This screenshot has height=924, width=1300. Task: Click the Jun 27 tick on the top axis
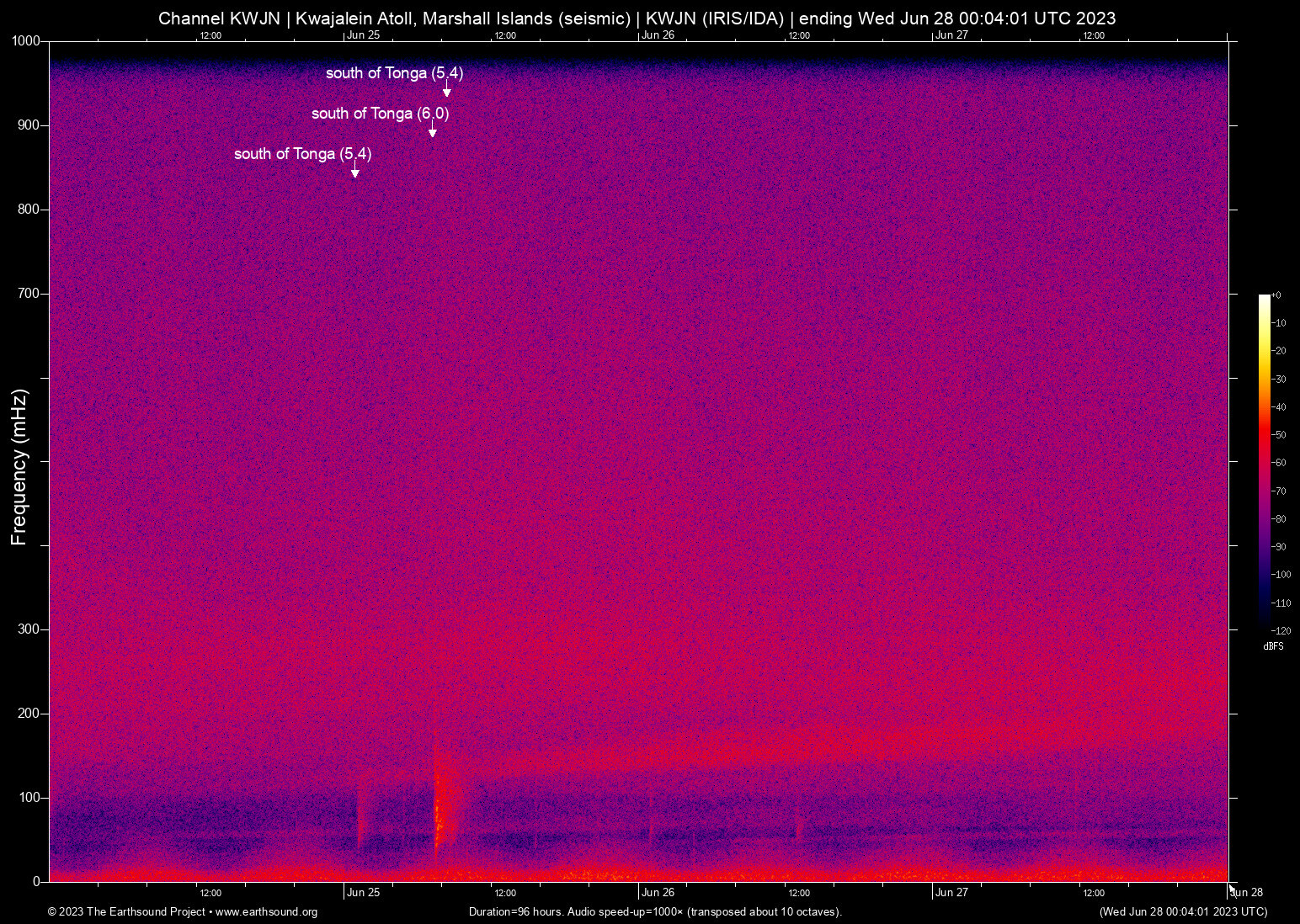(951, 35)
